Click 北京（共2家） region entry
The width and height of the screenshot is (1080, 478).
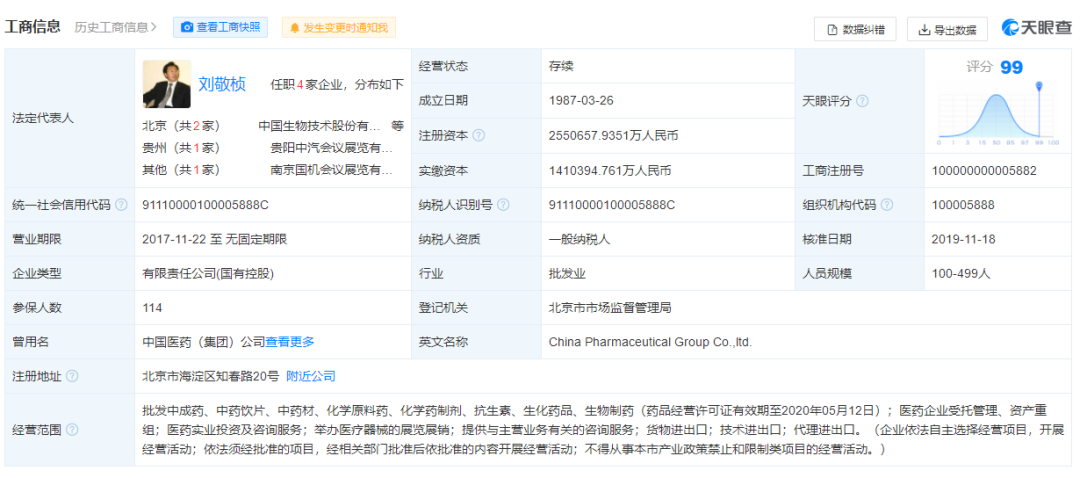(x=180, y=126)
